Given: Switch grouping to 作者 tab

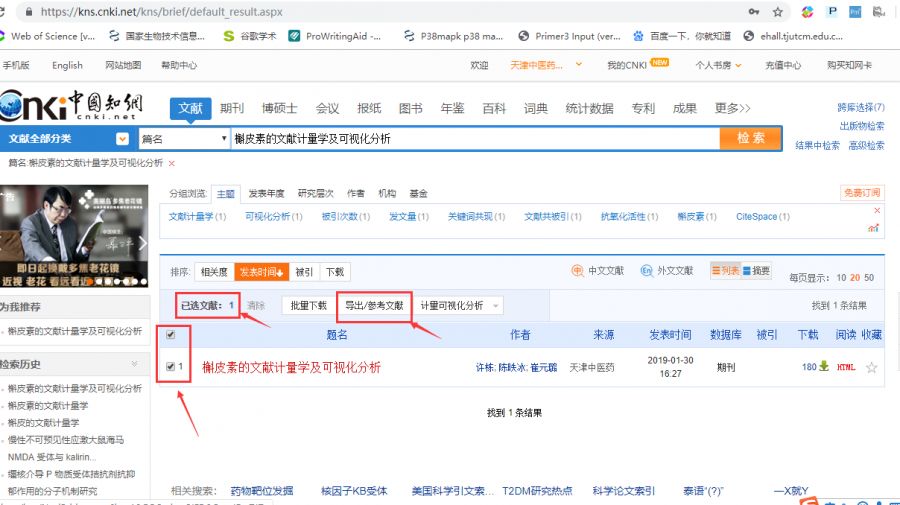Looking at the screenshot, I should click(355, 193).
